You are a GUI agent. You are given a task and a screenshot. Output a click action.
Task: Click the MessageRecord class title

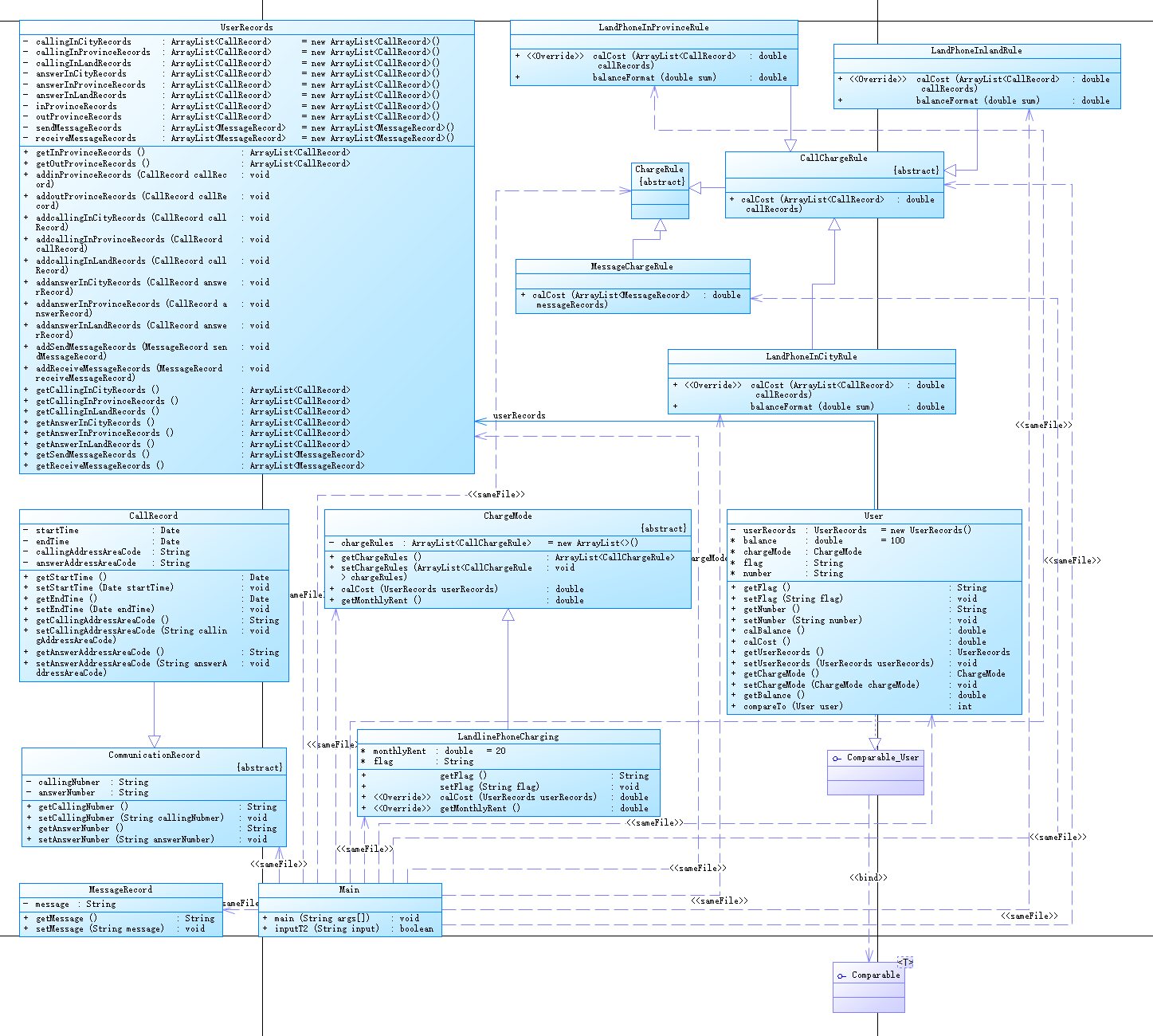[x=120, y=890]
